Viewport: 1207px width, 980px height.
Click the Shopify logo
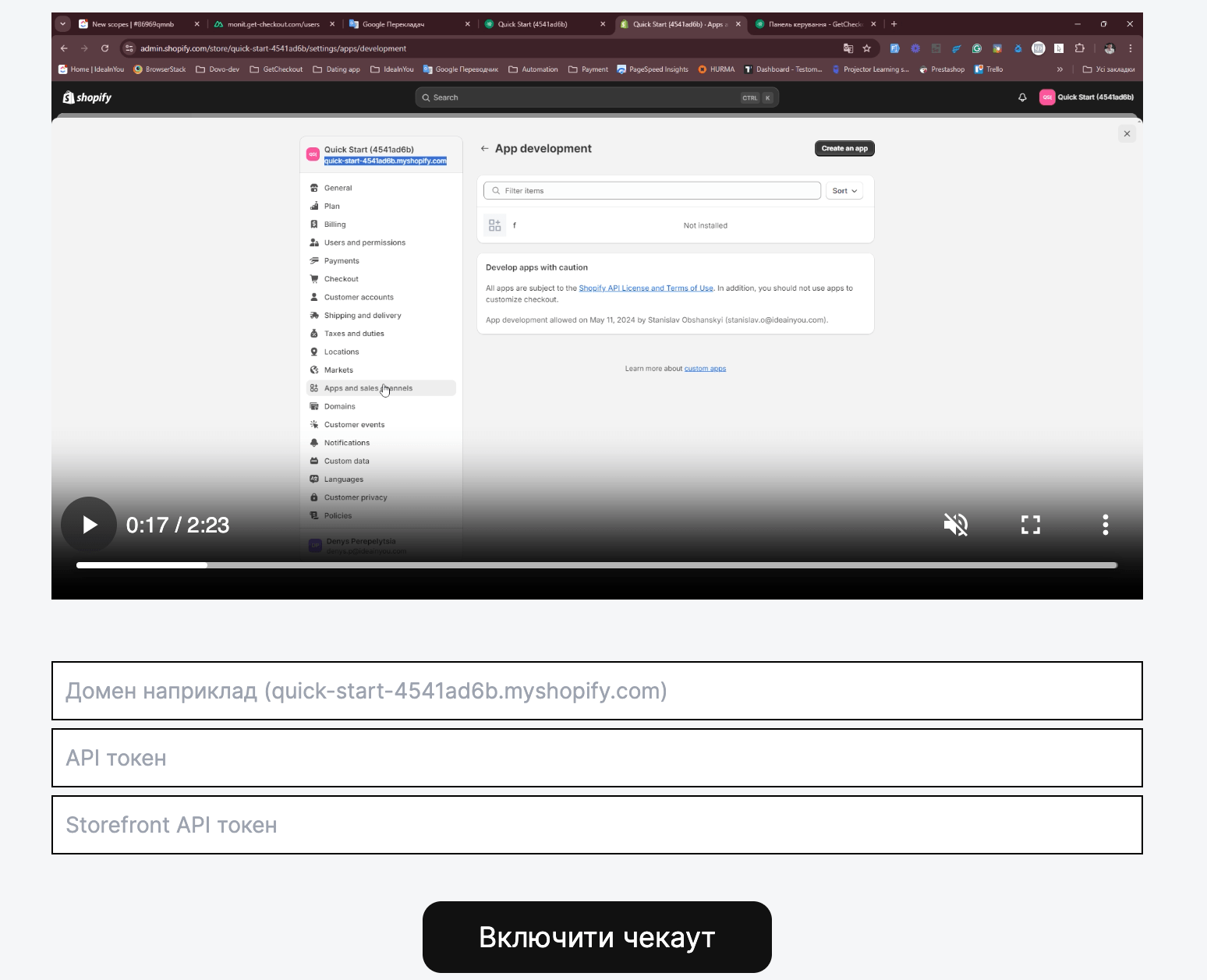coord(87,97)
